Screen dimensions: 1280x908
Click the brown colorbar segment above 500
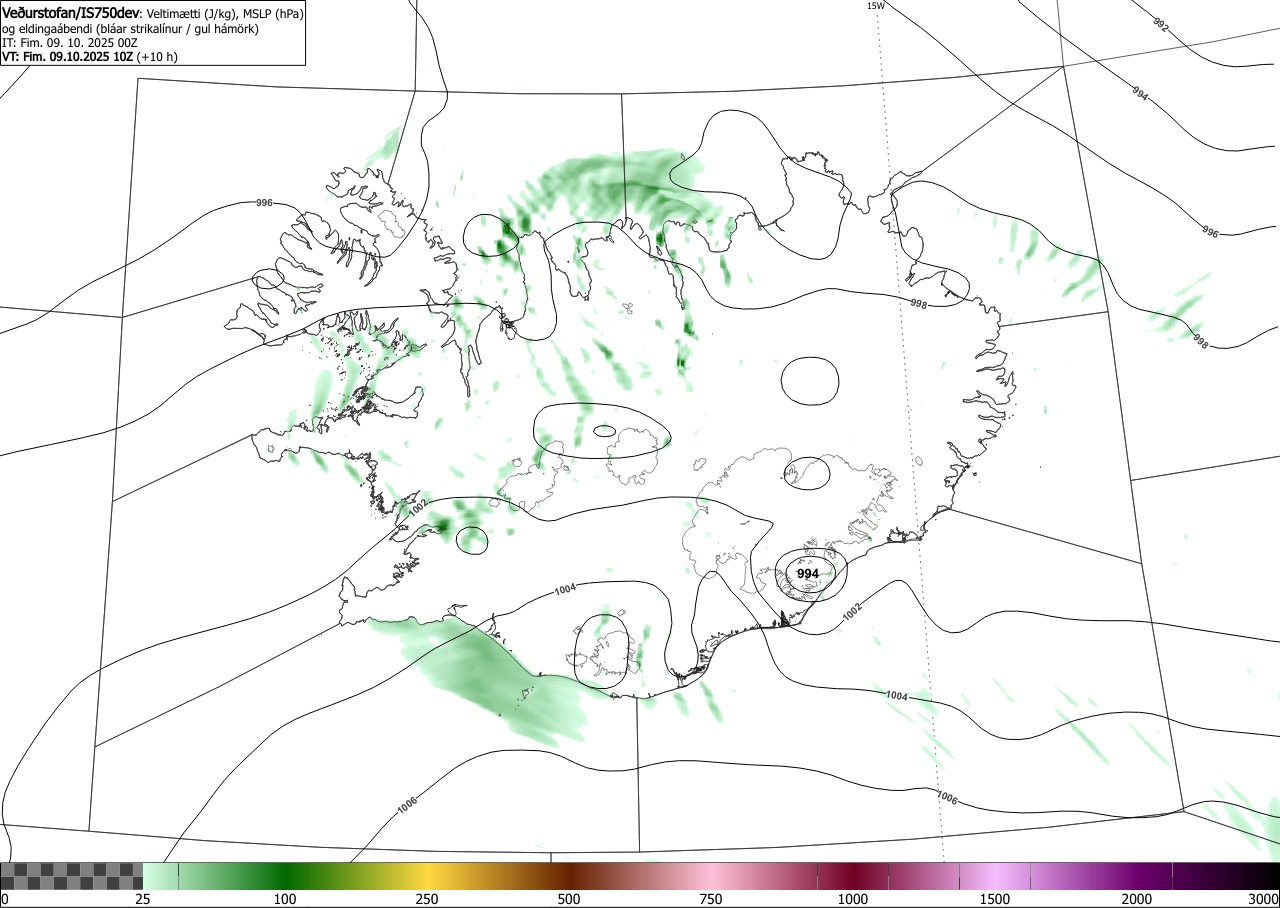[569, 876]
